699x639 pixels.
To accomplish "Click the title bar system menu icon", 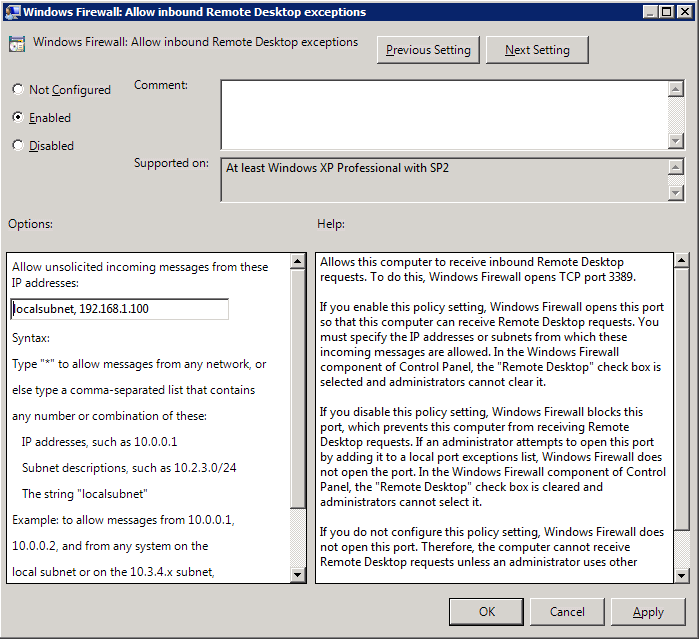I will 11,12.
